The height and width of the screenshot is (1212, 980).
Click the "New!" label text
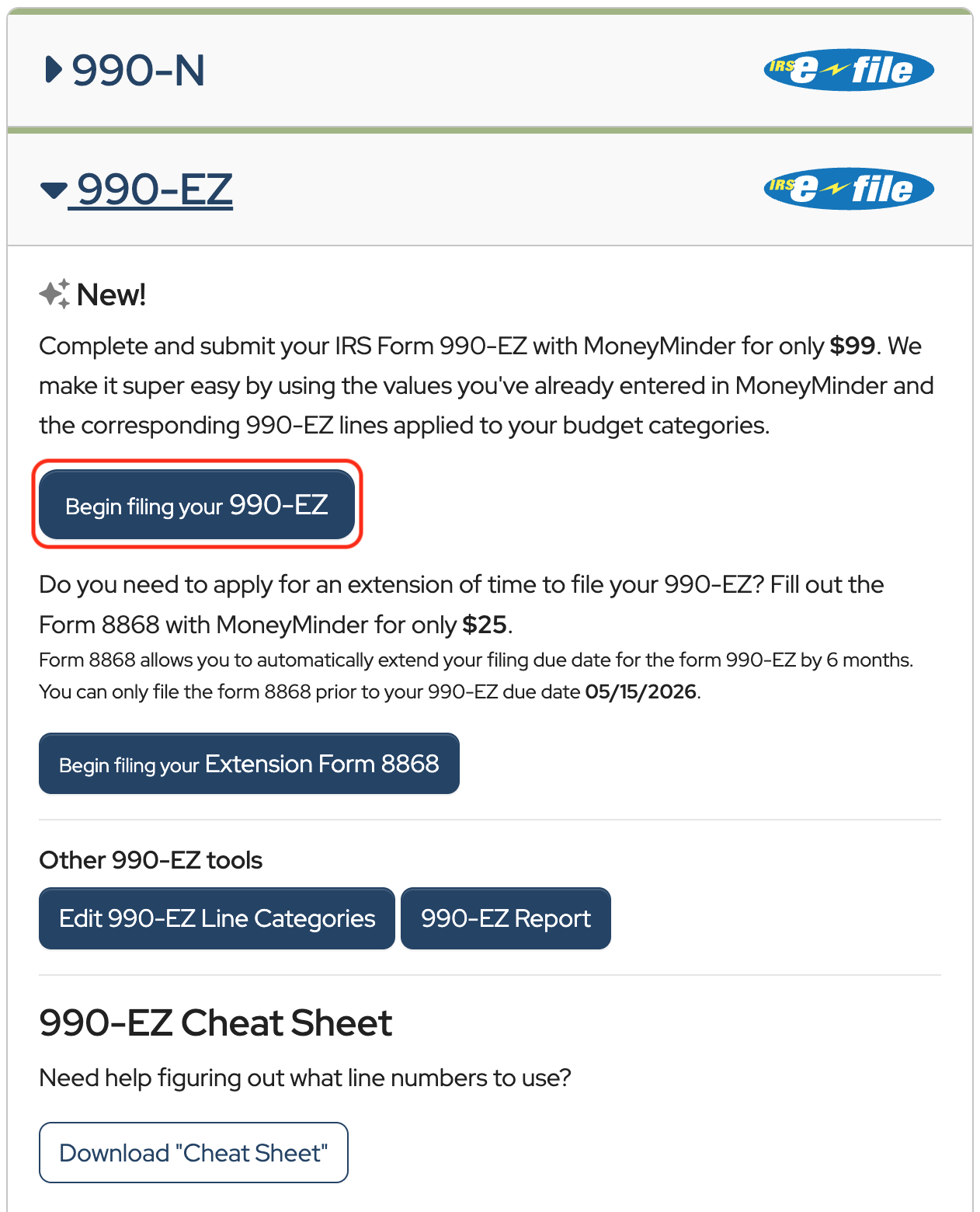(112, 295)
